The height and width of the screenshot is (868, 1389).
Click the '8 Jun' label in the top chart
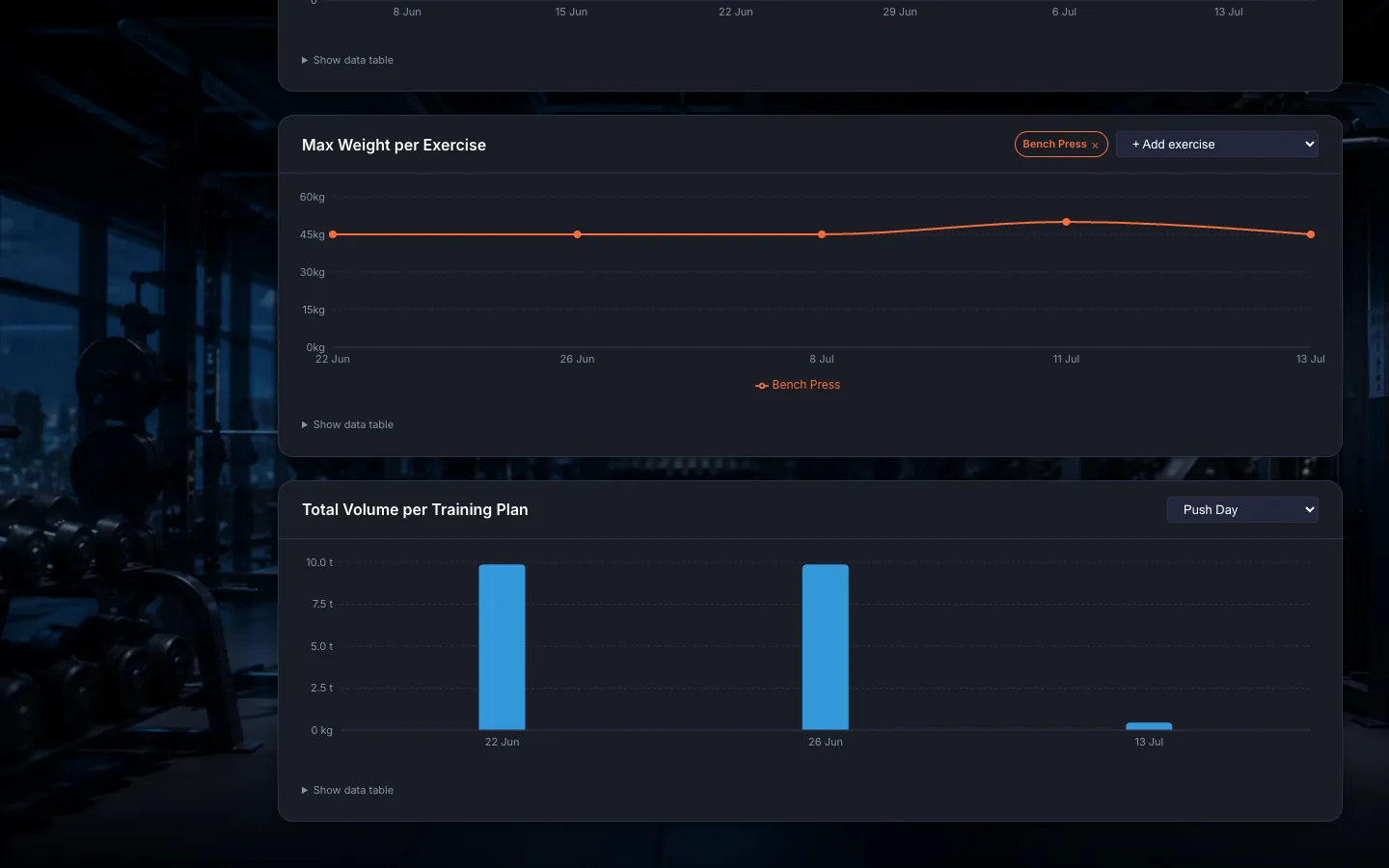407,12
